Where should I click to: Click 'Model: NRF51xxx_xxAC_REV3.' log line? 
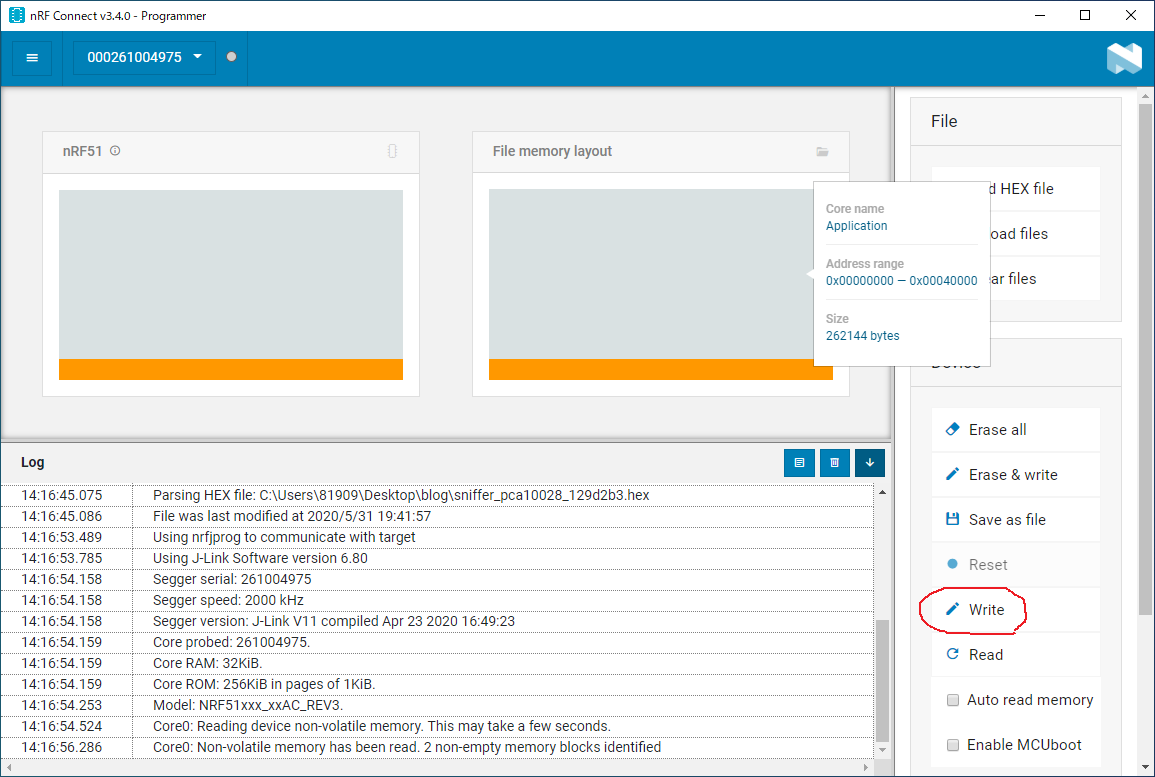click(x=248, y=705)
